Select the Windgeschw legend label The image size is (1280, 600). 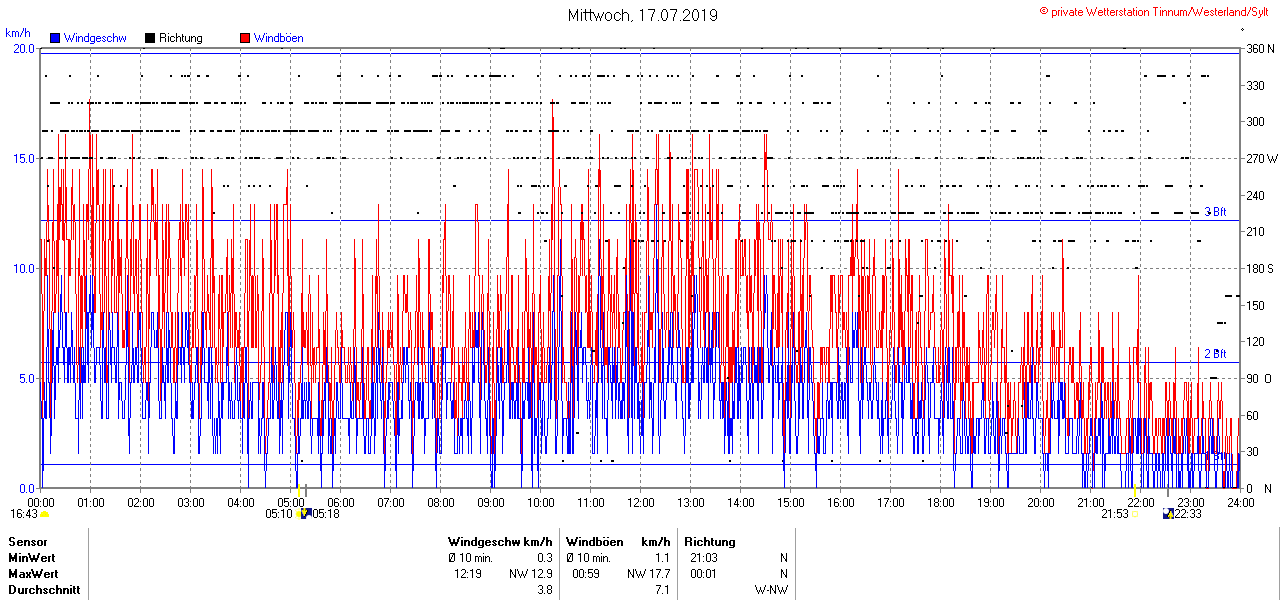click(94, 38)
